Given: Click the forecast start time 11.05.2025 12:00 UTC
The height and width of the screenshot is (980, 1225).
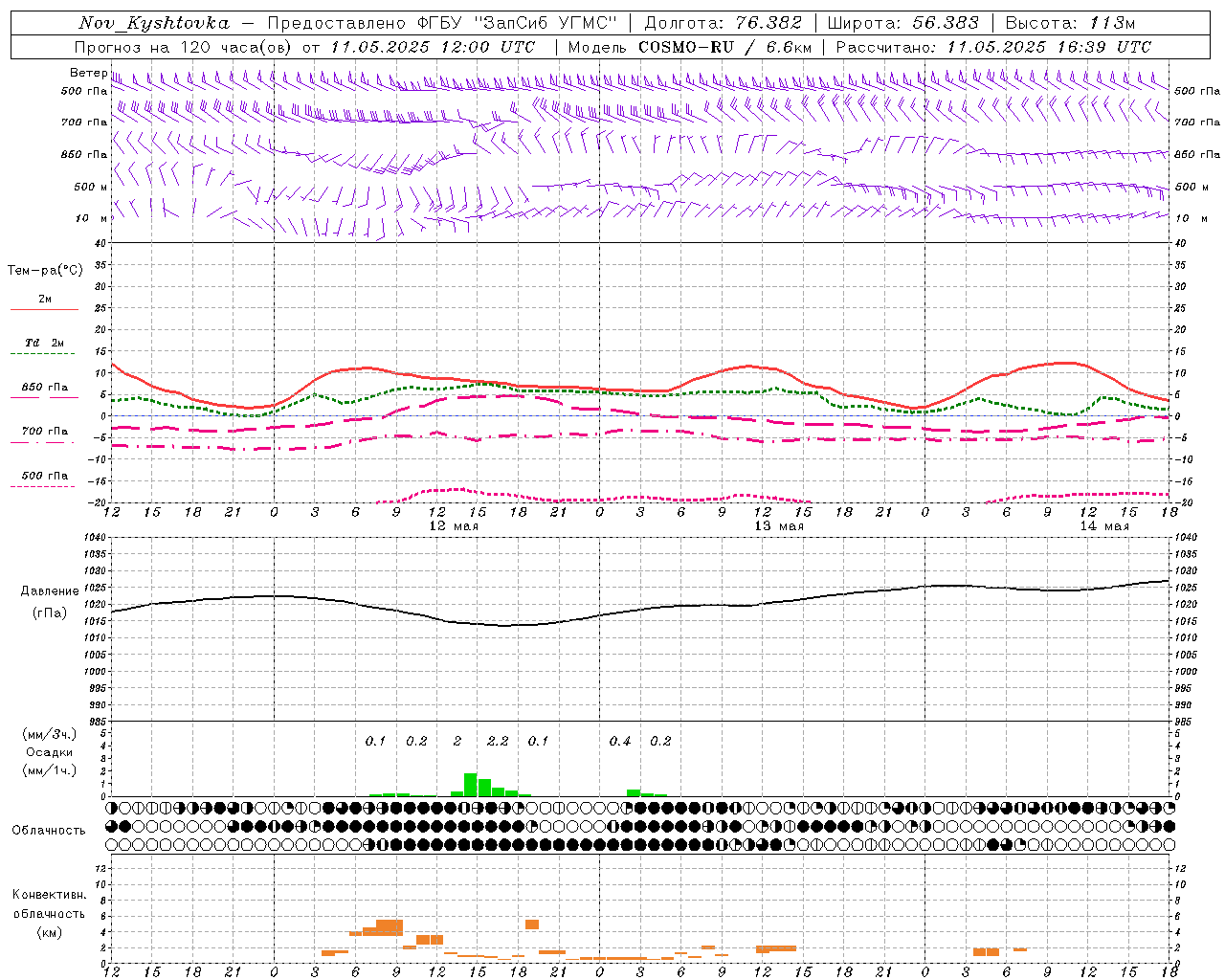Looking at the screenshot, I should pyautogui.click(x=433, y=47).
